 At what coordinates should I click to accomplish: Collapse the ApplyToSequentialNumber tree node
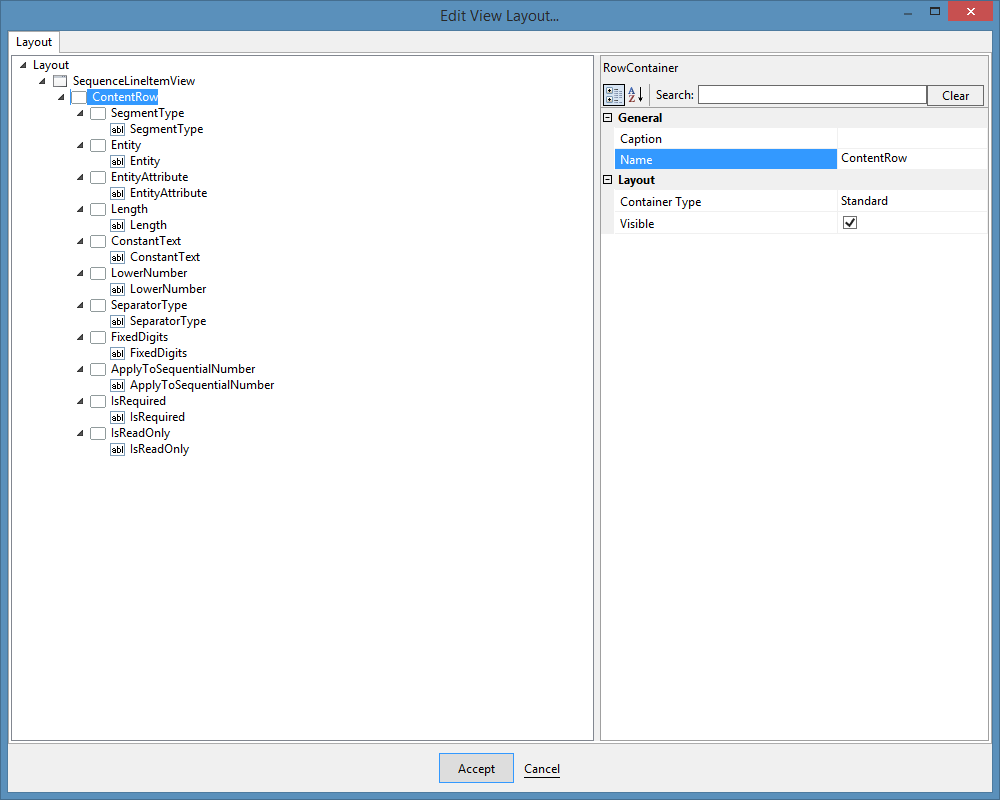coord(80,369)
